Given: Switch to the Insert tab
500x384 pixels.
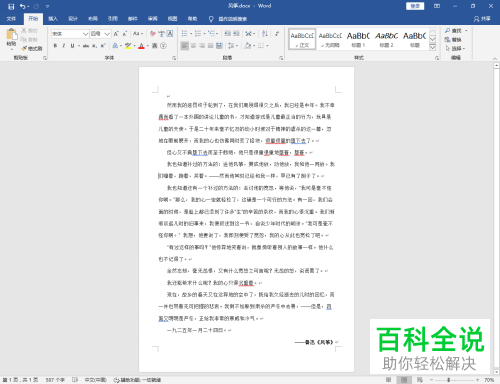Looking at the screenshot, I should (x=53, y=19).
